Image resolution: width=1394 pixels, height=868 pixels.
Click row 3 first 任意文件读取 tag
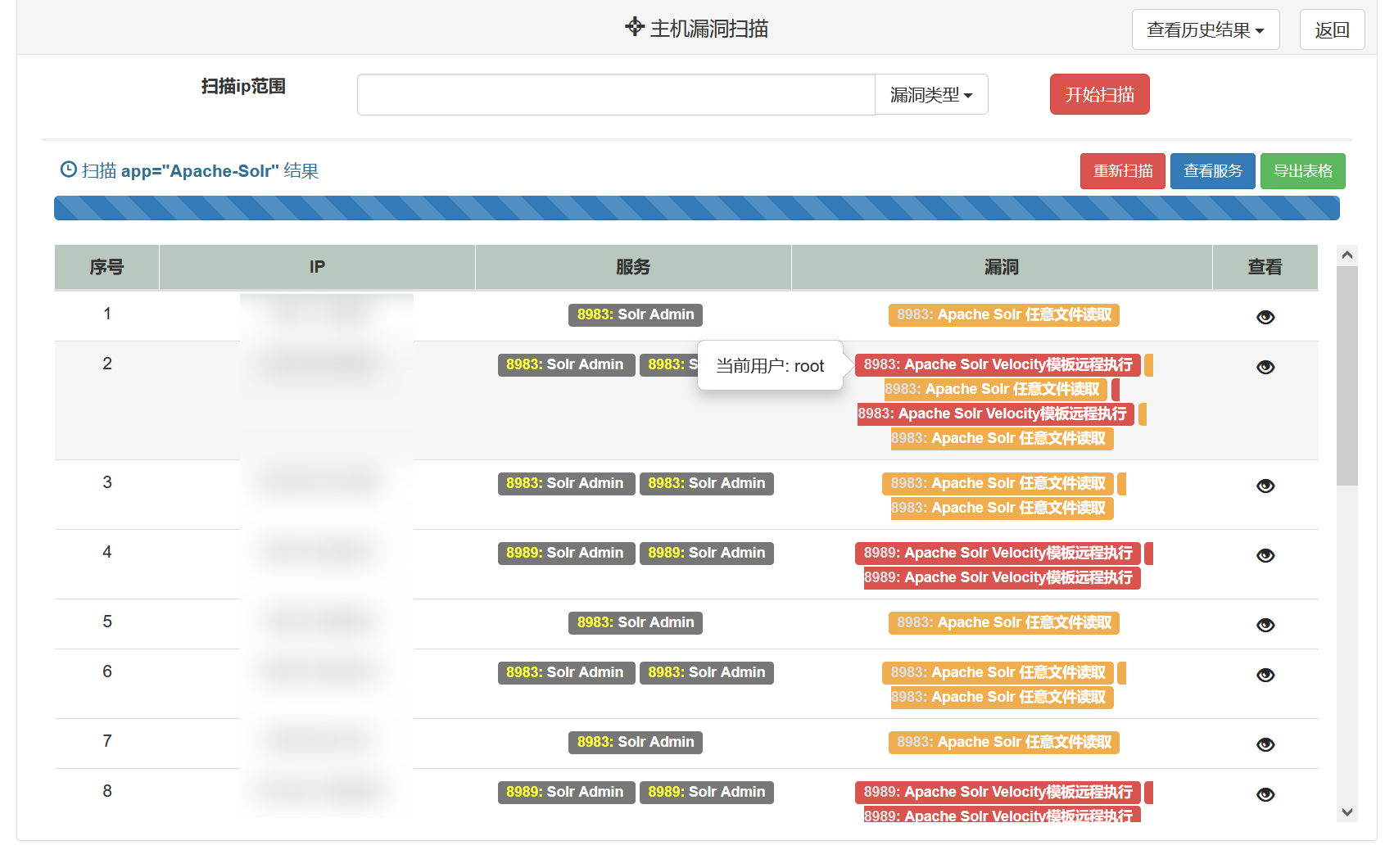point(998,483)
